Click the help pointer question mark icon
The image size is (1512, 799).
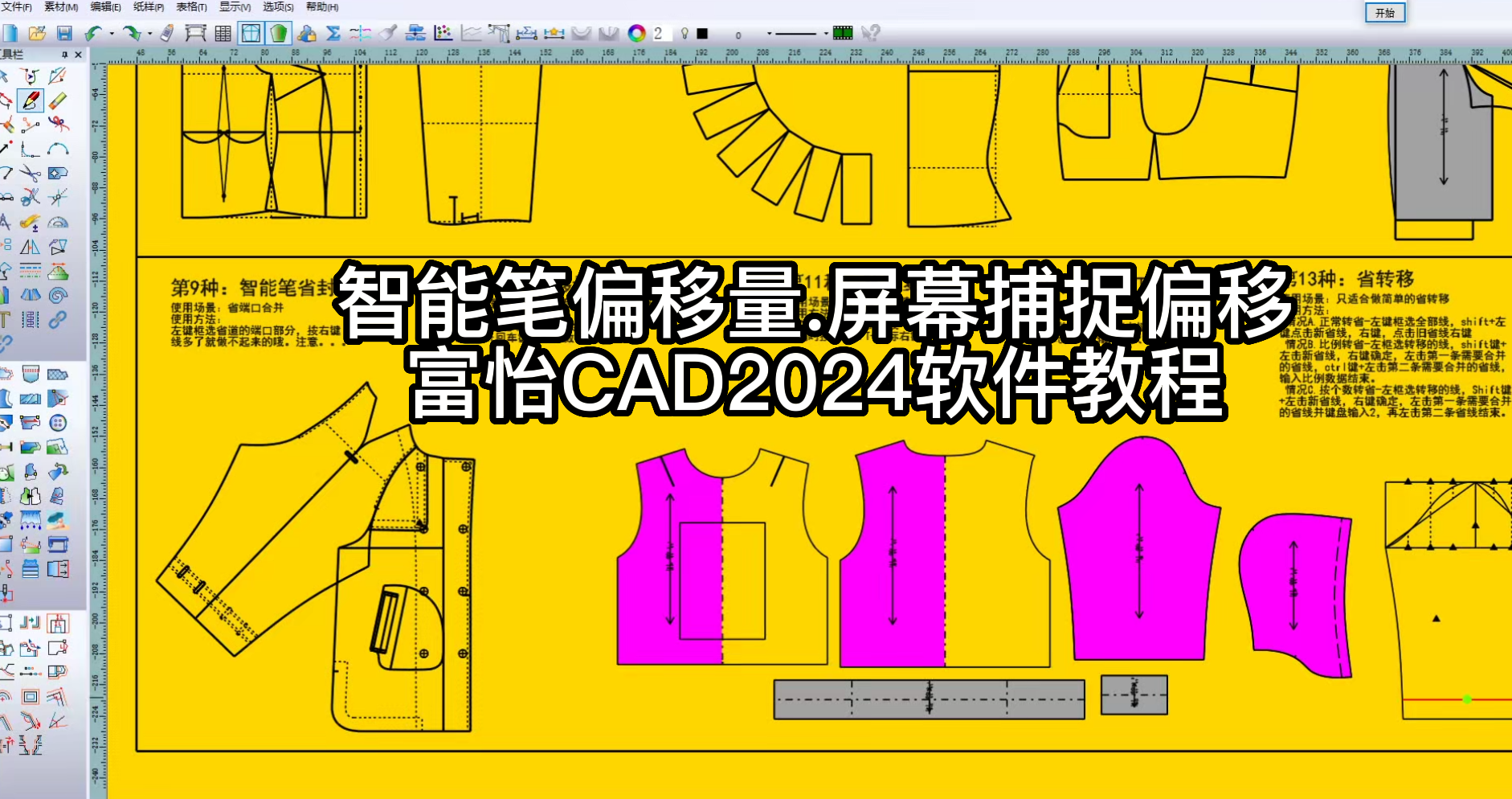coord(870,33)
